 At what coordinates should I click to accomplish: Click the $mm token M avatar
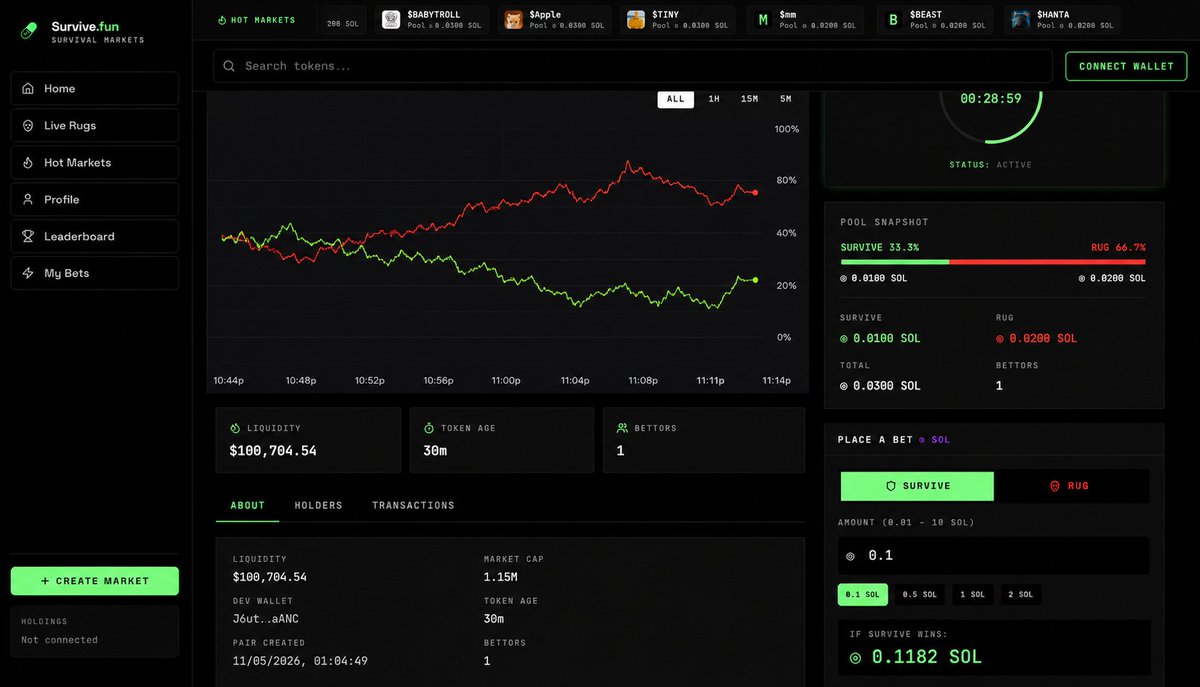(x=763, y=20)
